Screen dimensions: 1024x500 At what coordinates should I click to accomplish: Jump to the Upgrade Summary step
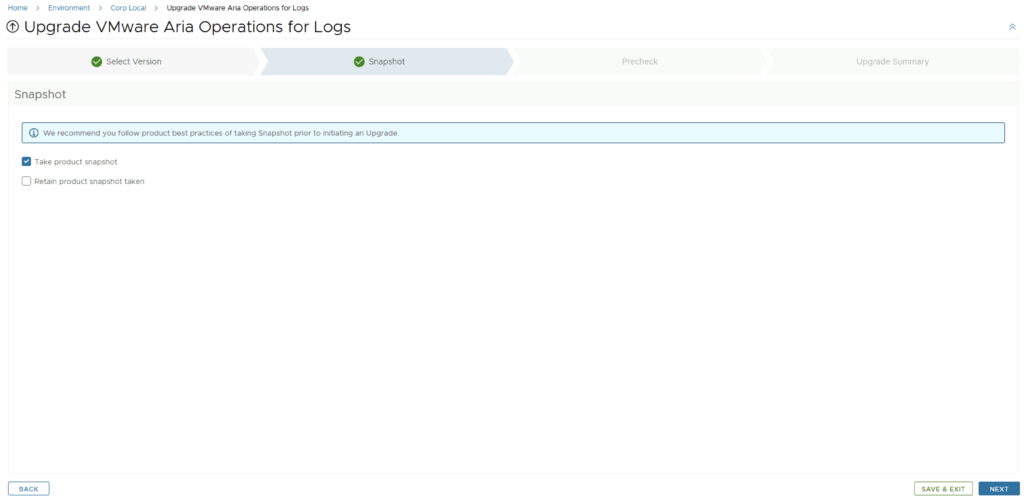point(892,62)
